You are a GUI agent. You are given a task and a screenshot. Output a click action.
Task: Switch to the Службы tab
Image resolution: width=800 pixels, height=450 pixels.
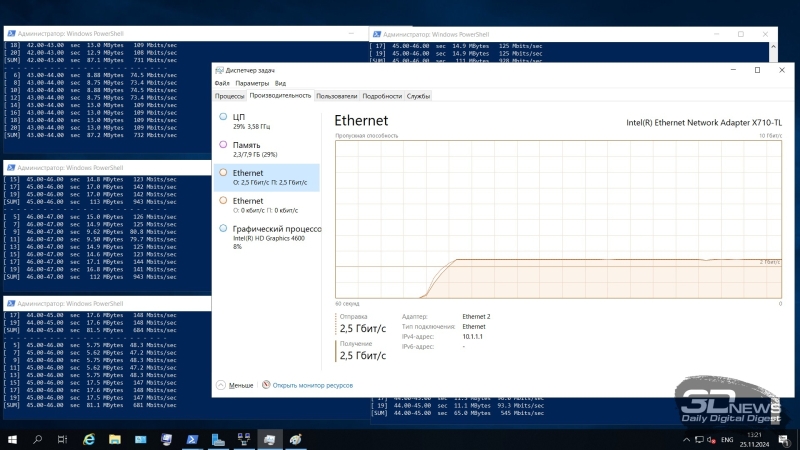[418, 96]
